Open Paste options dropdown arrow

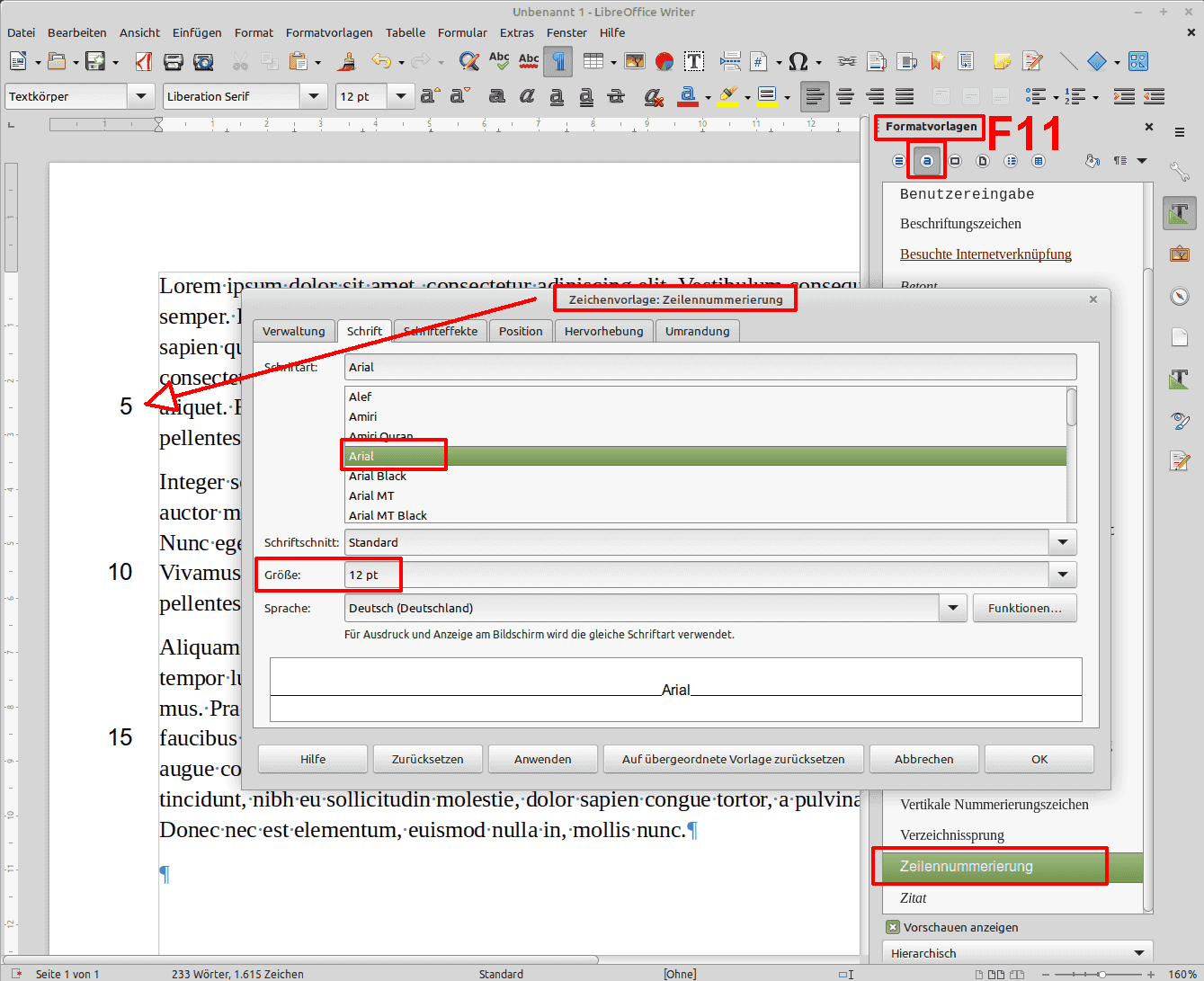[x=318, y=62]
